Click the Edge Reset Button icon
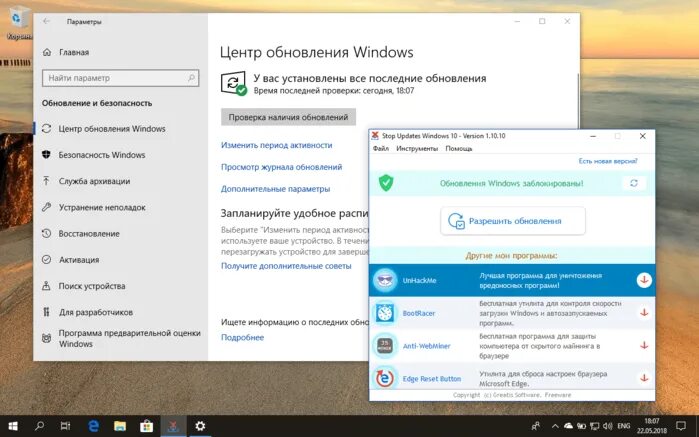 point(385,378)
